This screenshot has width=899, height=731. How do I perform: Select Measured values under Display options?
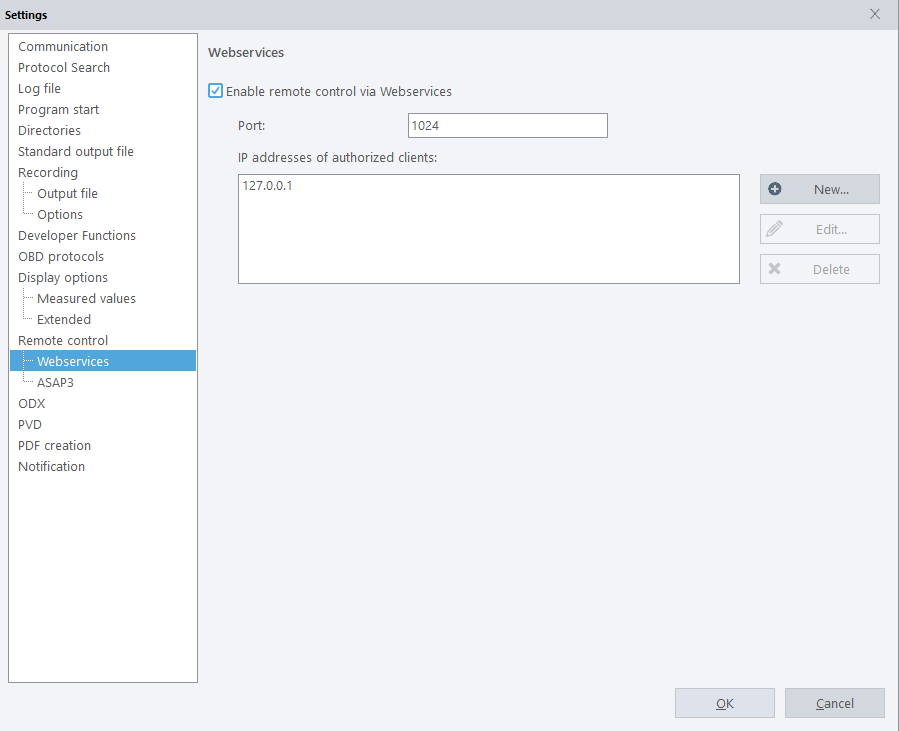(x=87, y=299)
